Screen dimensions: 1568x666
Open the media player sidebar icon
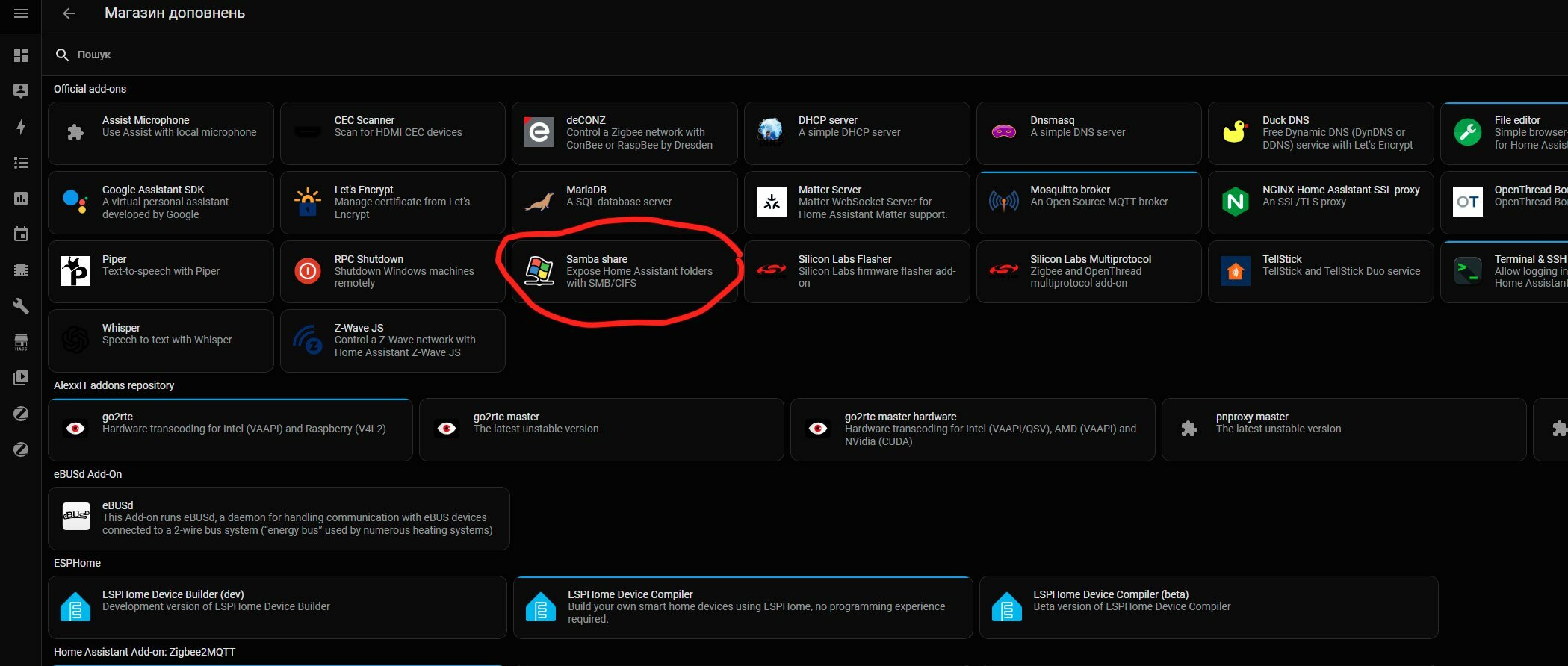coord(21,378)
